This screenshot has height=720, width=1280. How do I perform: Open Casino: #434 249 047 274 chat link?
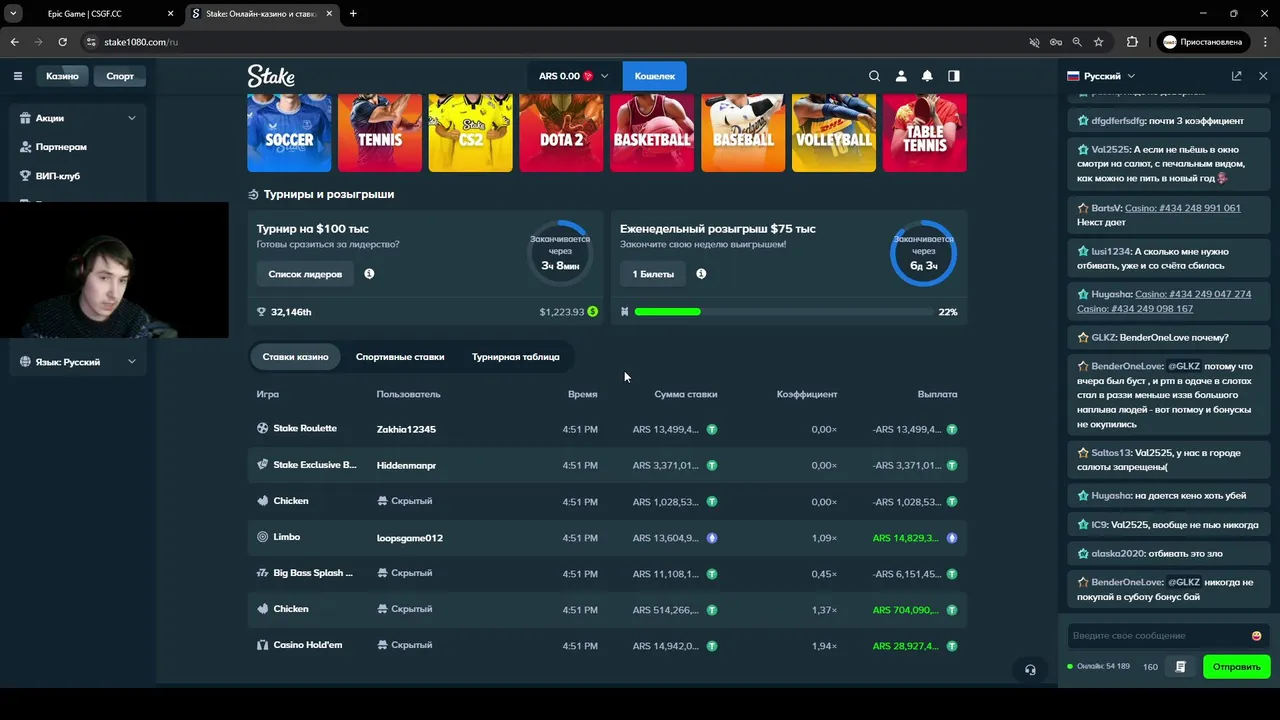pos(1193,295)
